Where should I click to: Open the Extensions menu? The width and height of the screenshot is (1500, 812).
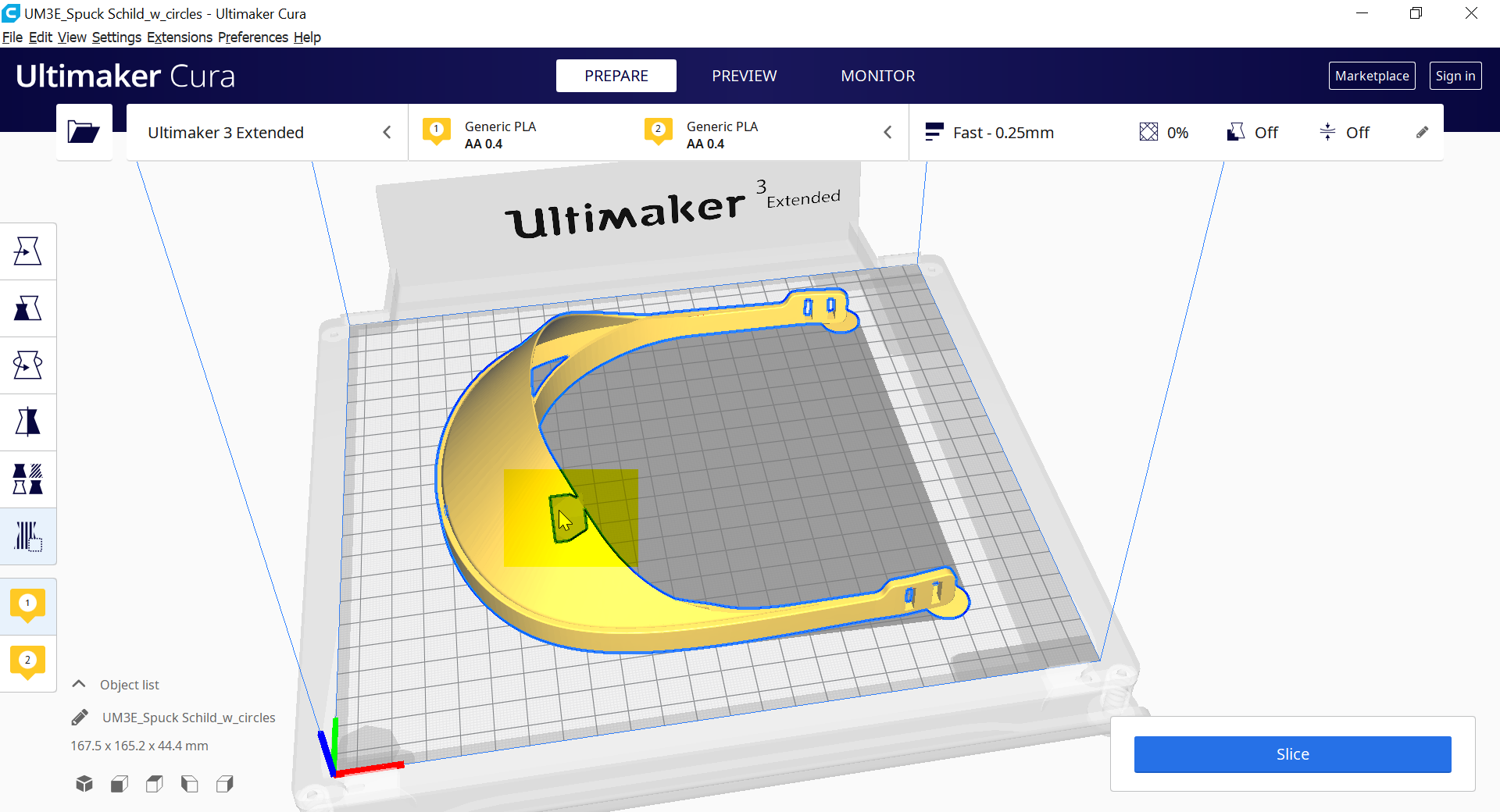click(x=179, y=37)
